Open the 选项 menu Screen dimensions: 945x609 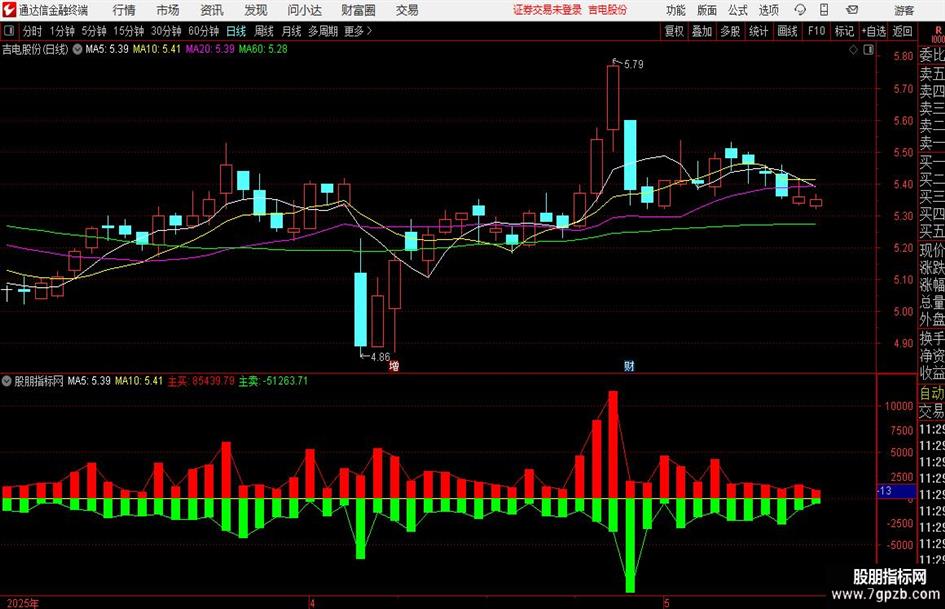click(x=768, y=10)
